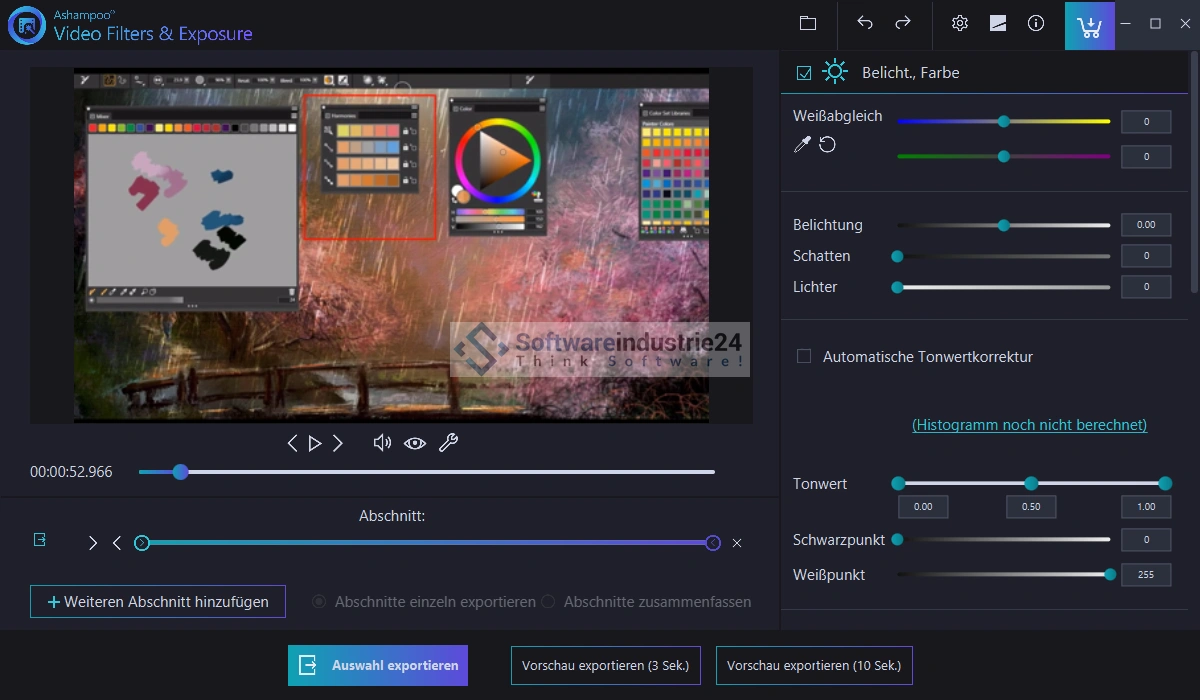Viewport: 1200px width, 700px height.
Task: Open the wrench tools icon under the preview
Action: [449, 443]
